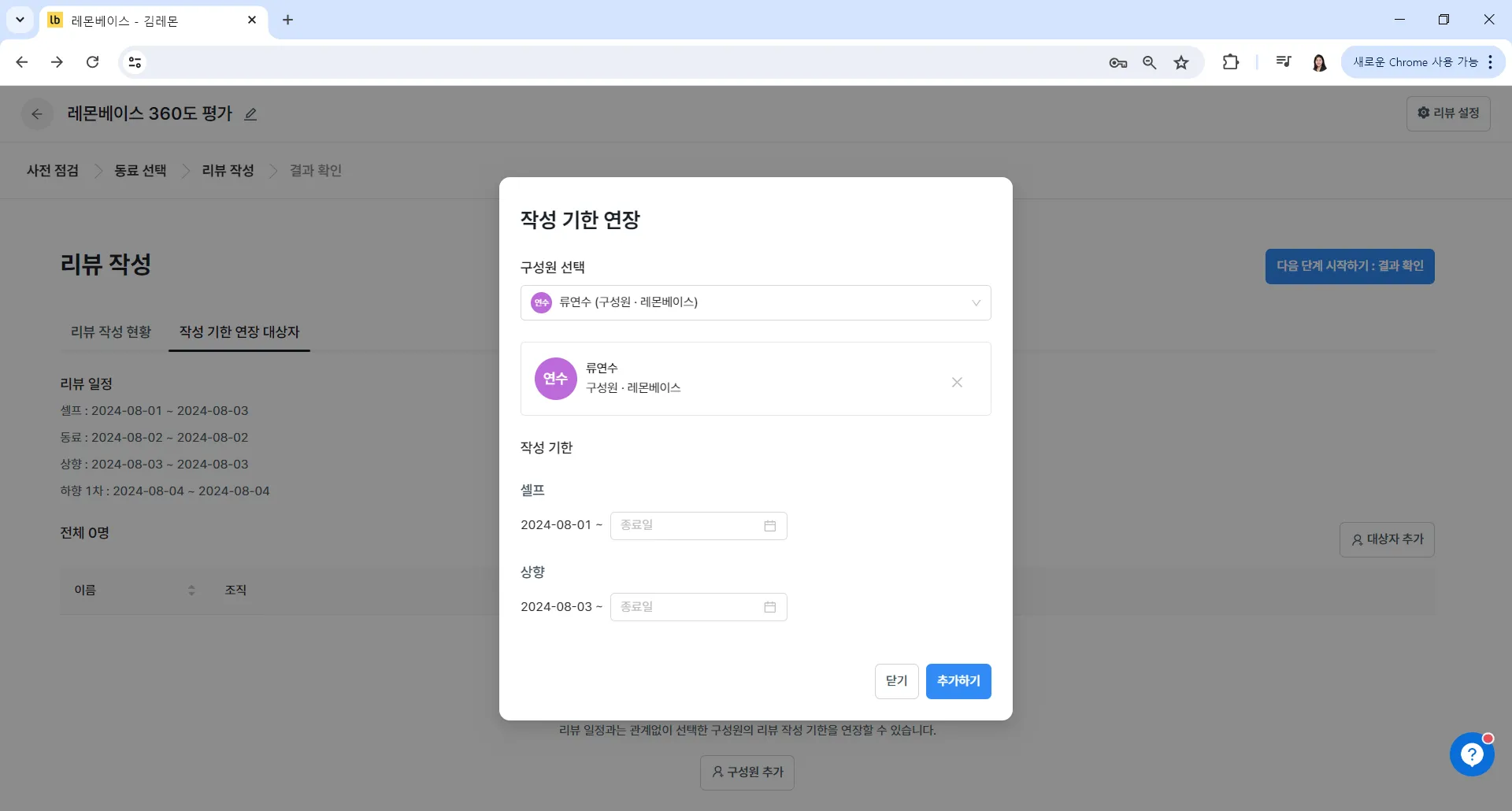Click 대상자 추가 button

click(1387, 539)
